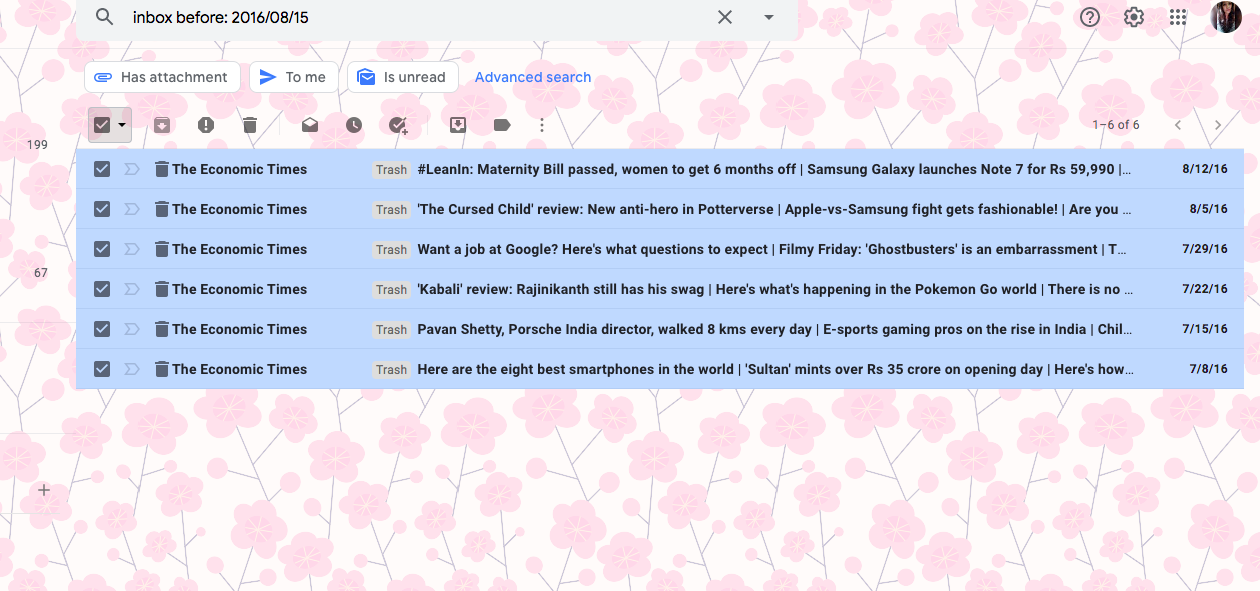Toggle importance marker on 7/22/16 email

coord(132,289)
